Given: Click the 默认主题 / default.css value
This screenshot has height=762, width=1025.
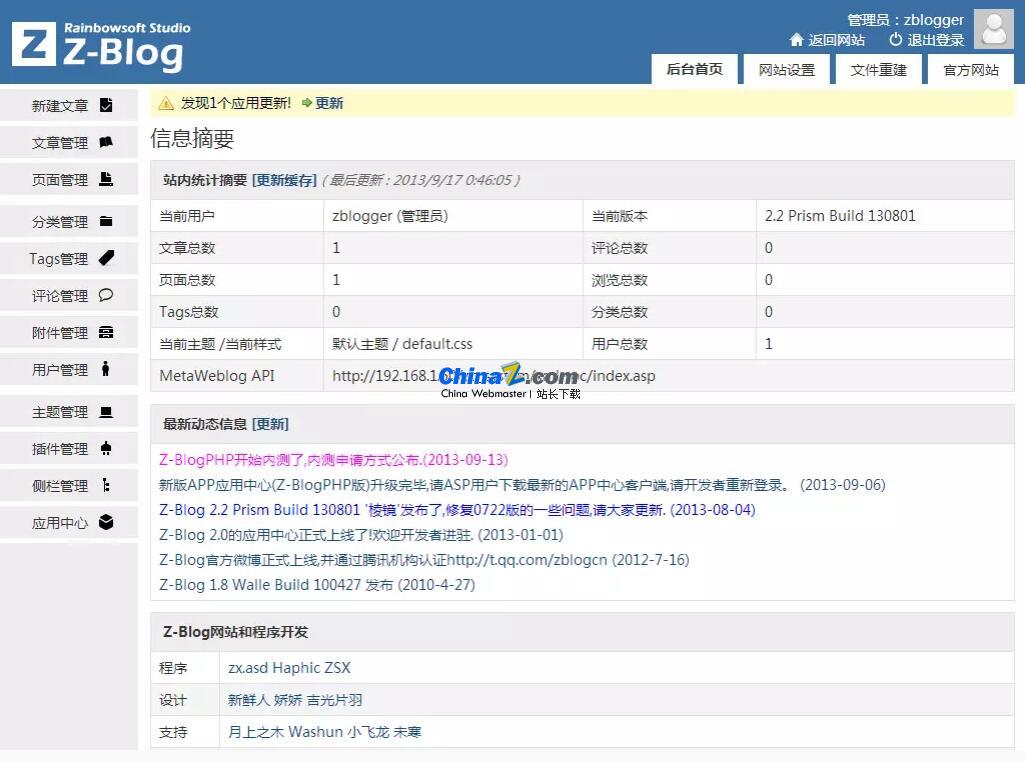Looking at the screenshot, I should pos(402,344).
